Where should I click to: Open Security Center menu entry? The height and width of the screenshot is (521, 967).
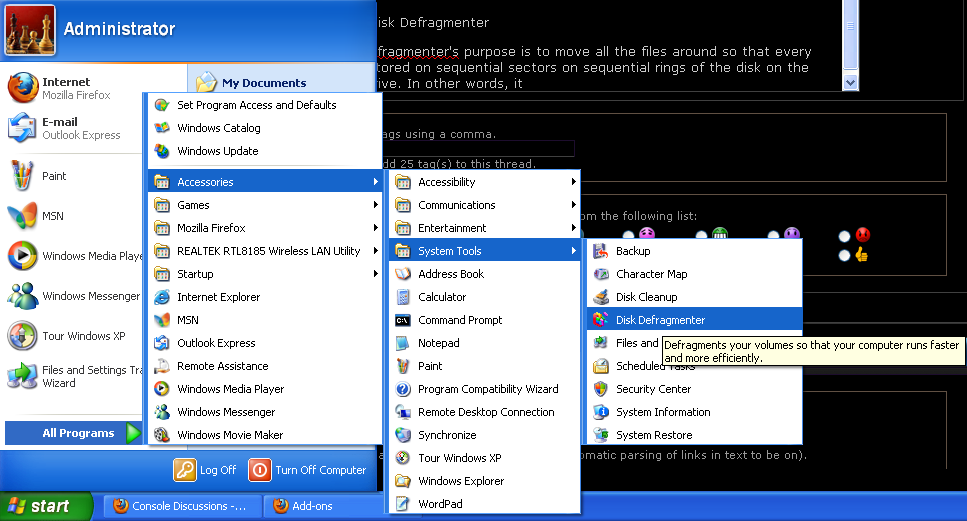point(653,389)
